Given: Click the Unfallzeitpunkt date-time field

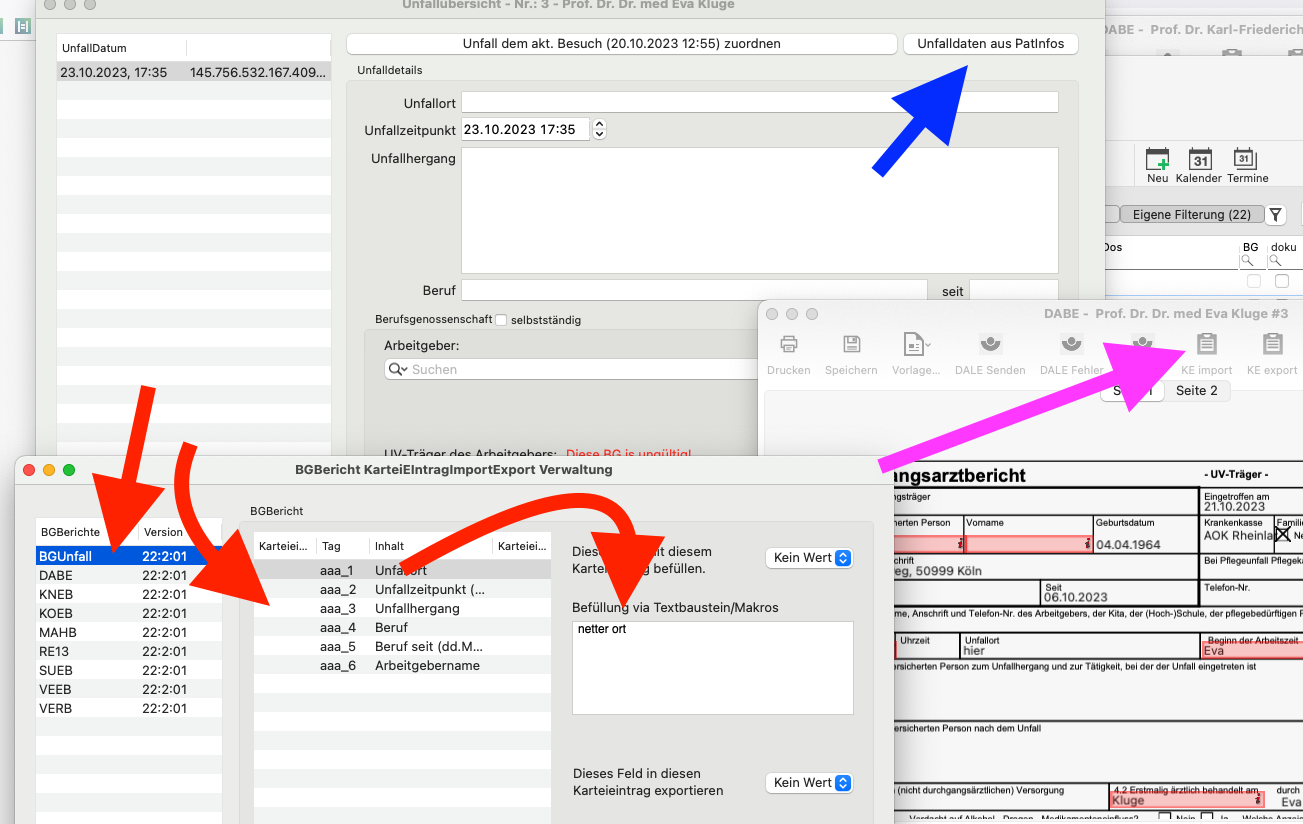Looking at the screenshot, I should tap(525, 129).
